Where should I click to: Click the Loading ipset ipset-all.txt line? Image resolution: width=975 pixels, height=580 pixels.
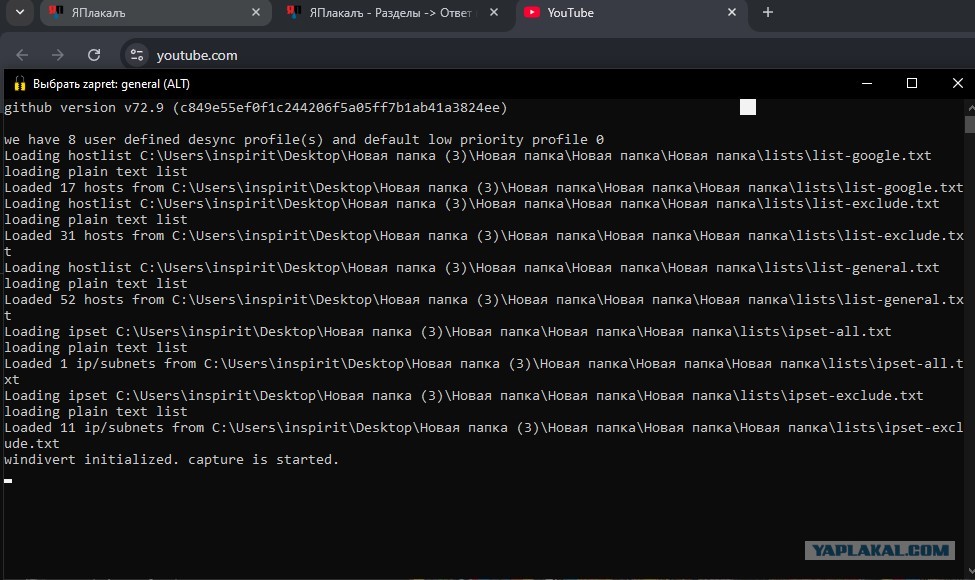pyautogui.click(x=448, y=331)
